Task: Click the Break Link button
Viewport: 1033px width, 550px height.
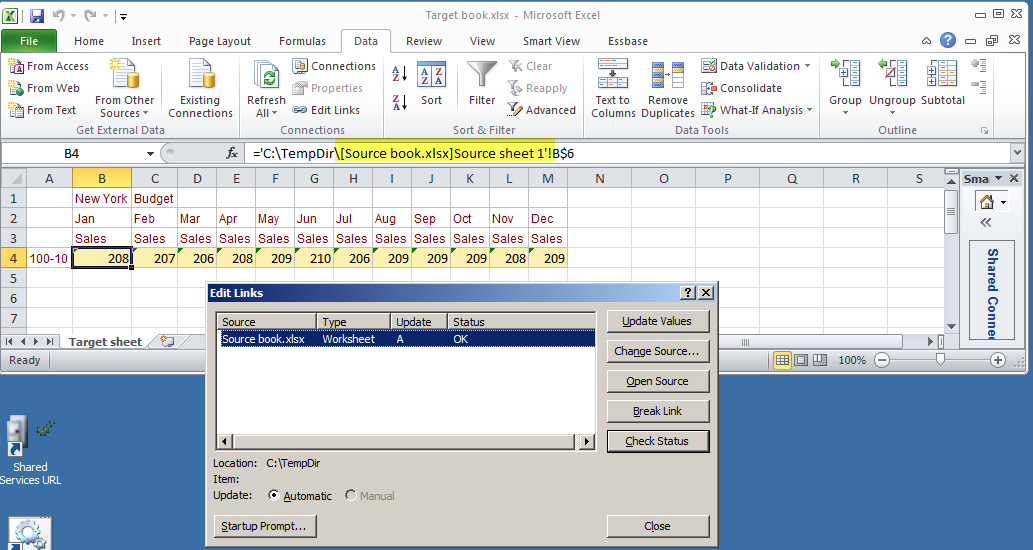Action: click(x=657, y=411)
